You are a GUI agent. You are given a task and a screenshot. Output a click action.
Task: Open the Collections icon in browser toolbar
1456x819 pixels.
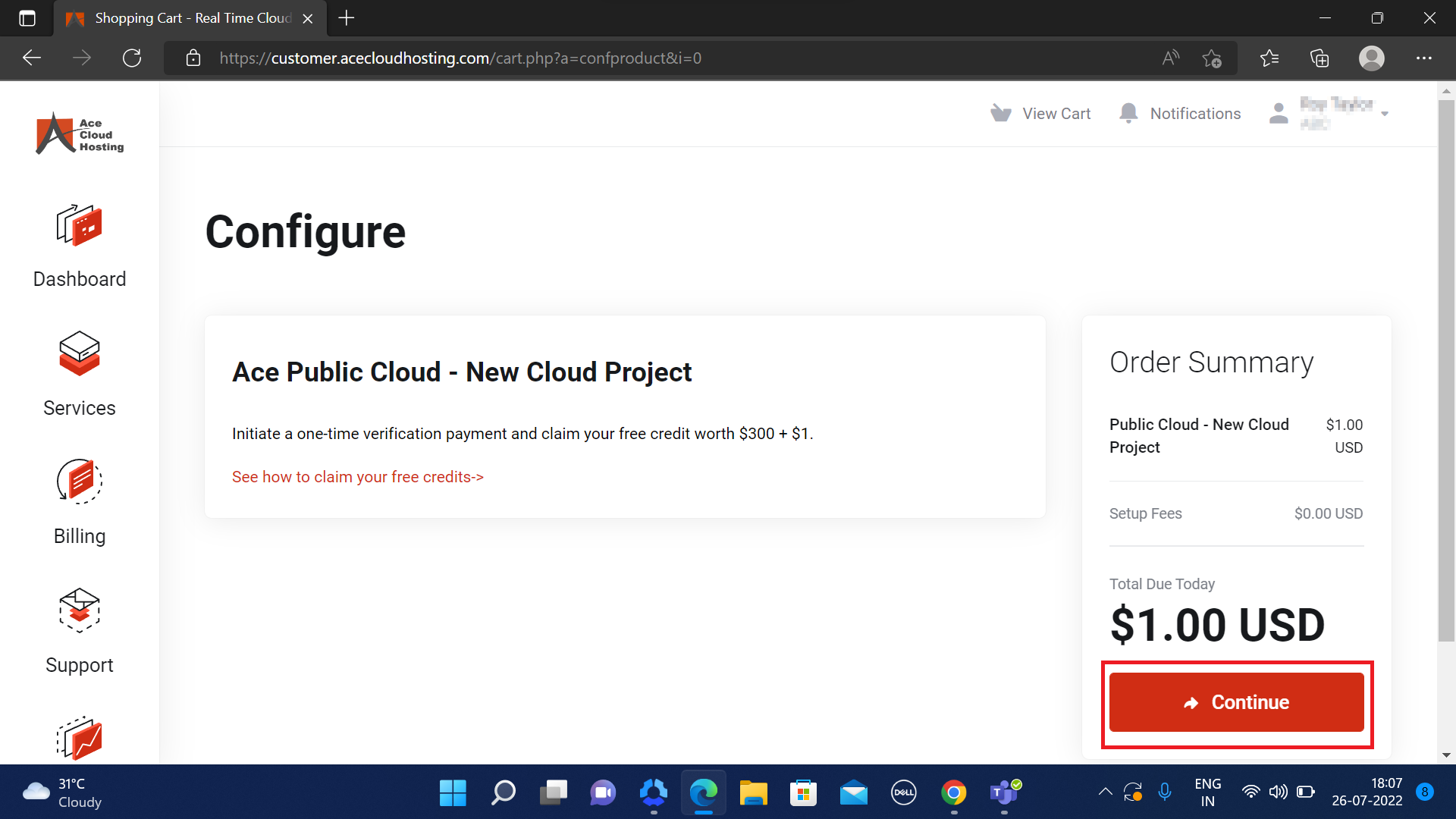pyautogui.click(x=1319, y=58)
